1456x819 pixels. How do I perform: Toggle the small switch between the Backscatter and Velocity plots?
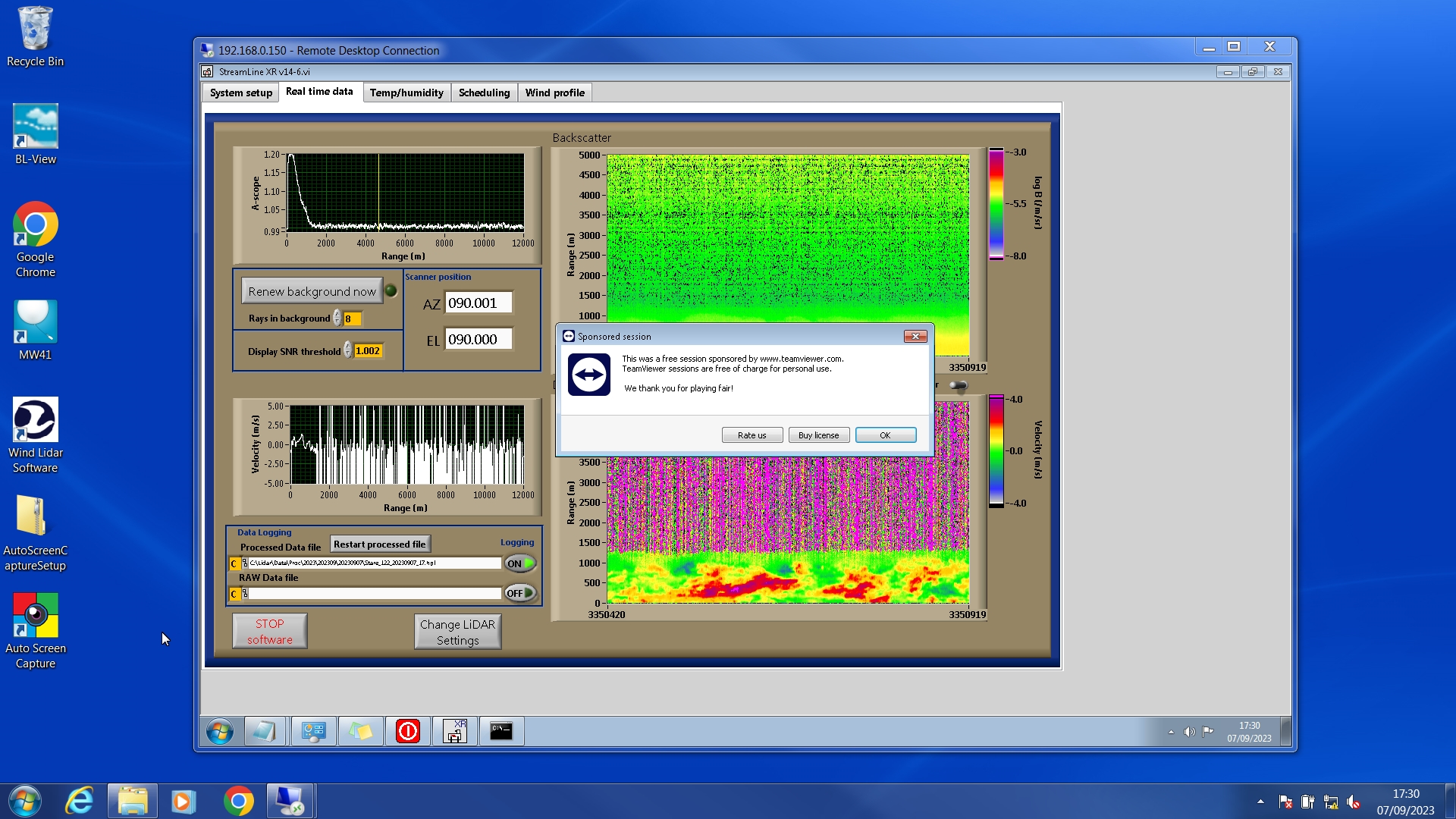[x=959, y=386]
